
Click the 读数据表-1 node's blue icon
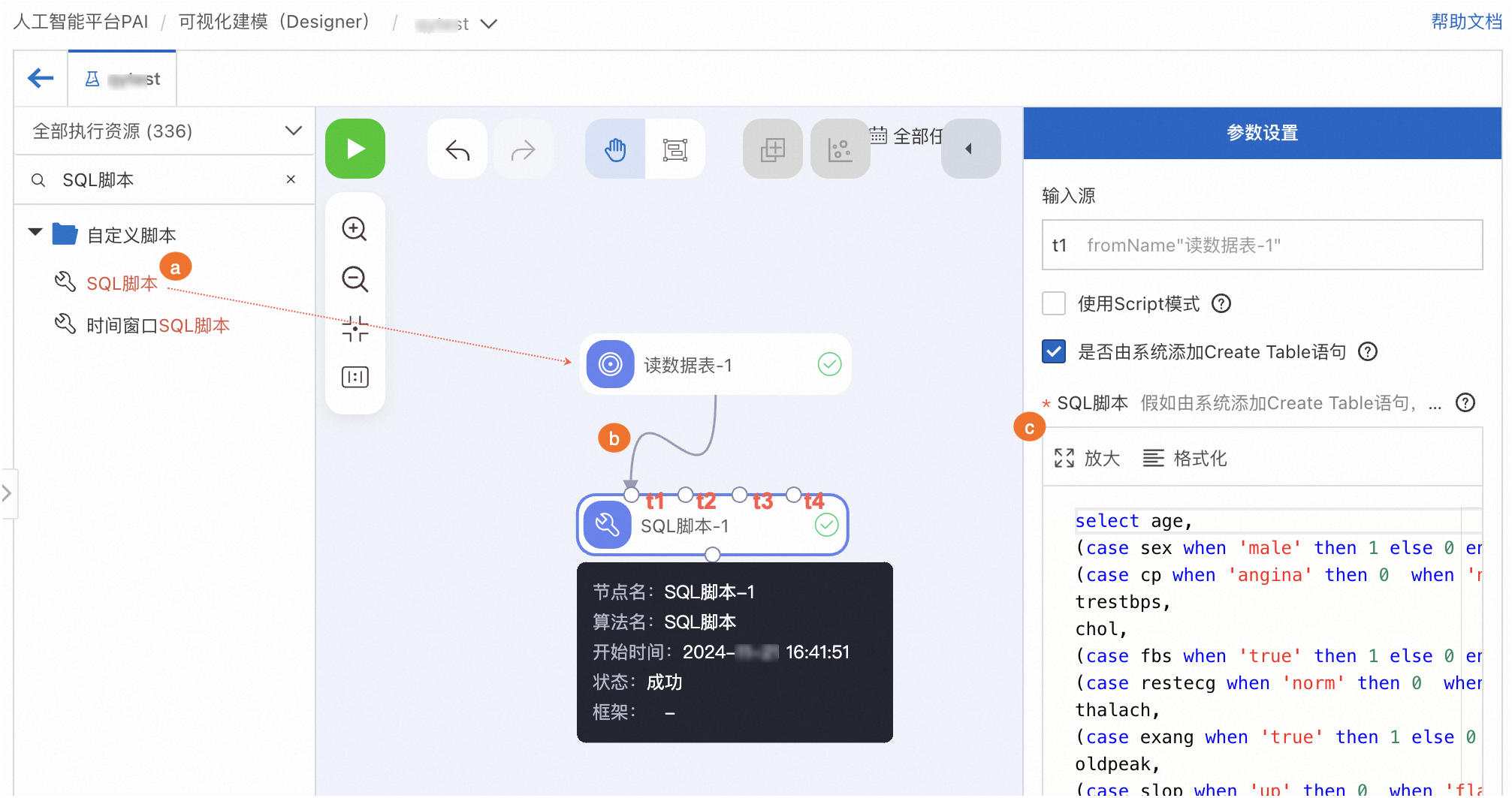(610, 365)
